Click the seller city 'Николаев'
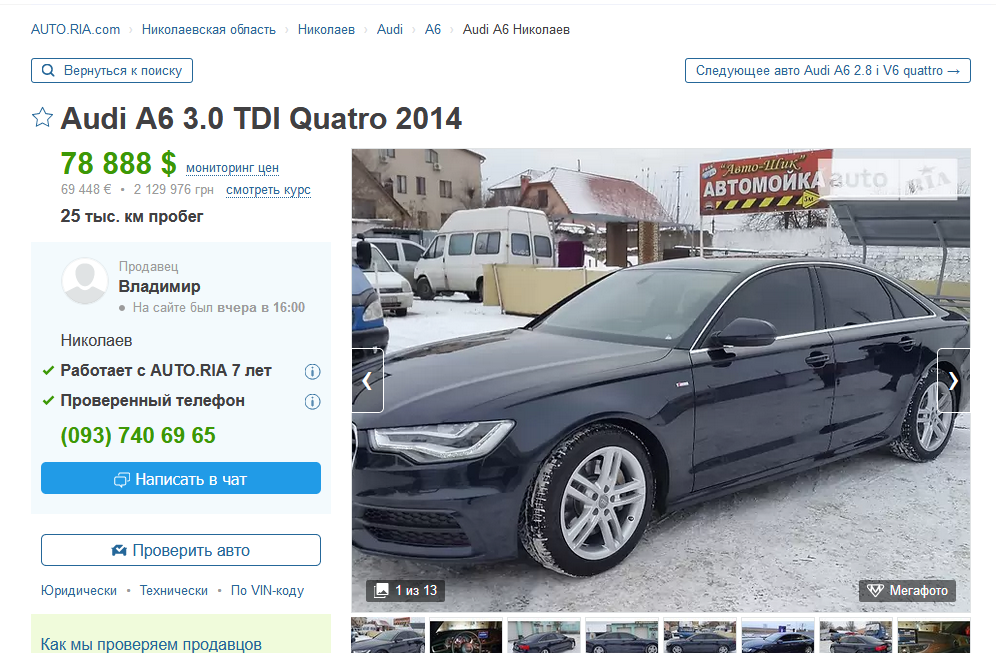The image size is (996, 653). pos(97,340)
